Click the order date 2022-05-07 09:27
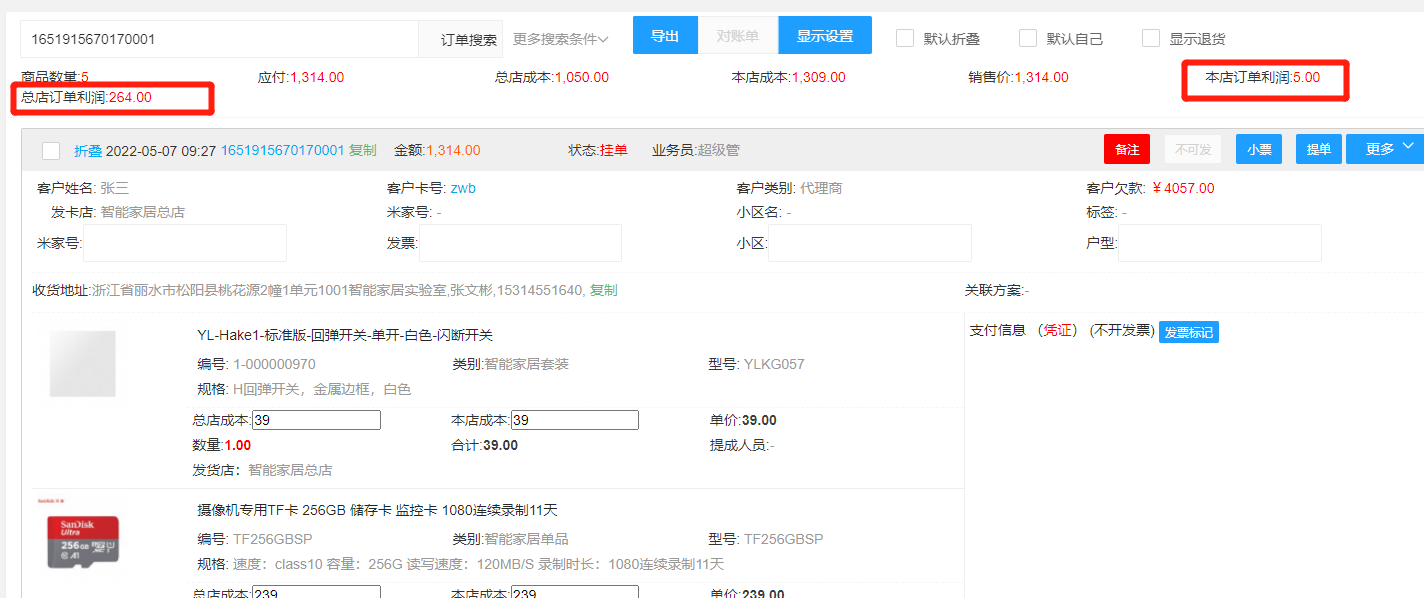Viewport: 1424px width, 598px height. tap(161, 150)
